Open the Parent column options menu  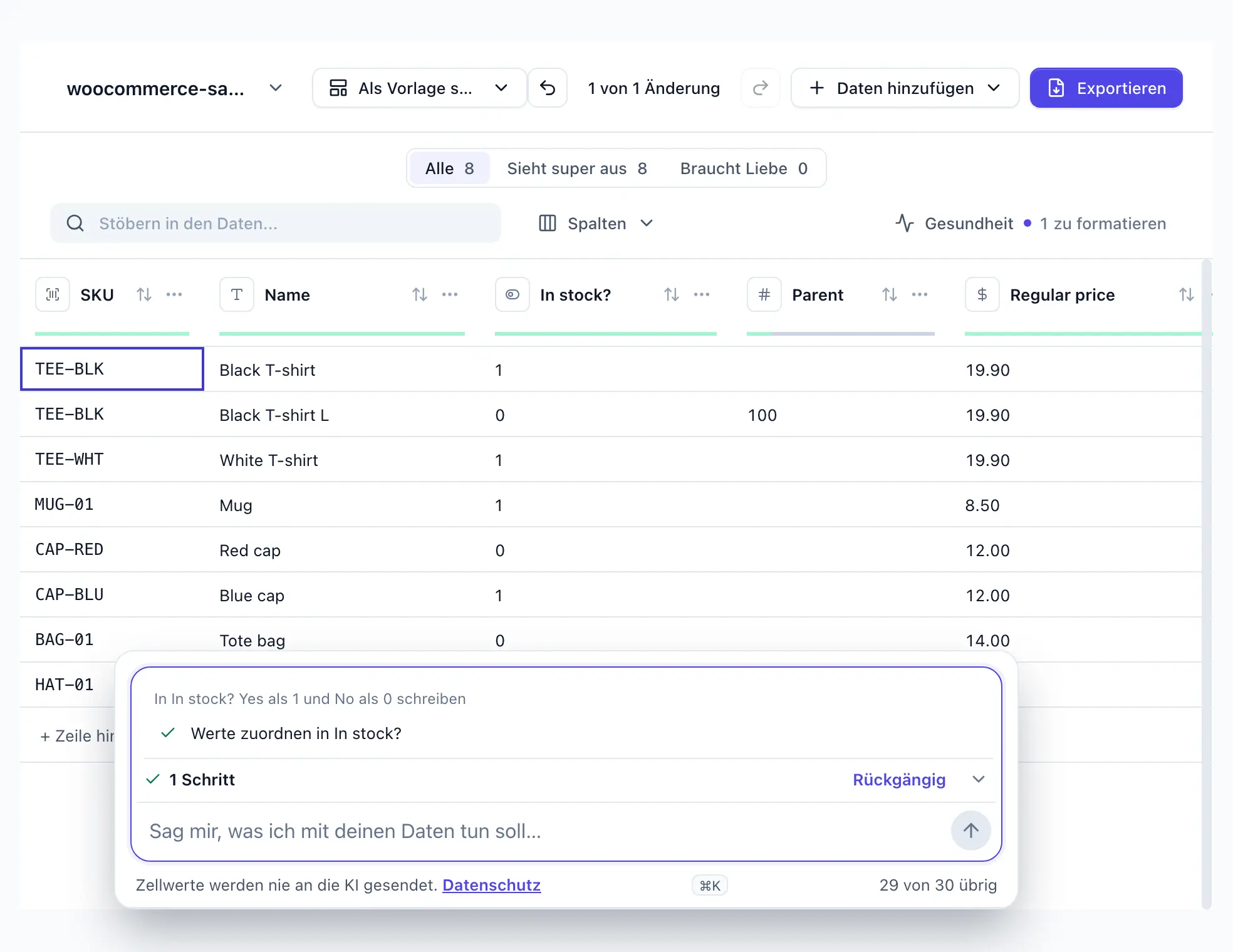[x=920, y=294]
